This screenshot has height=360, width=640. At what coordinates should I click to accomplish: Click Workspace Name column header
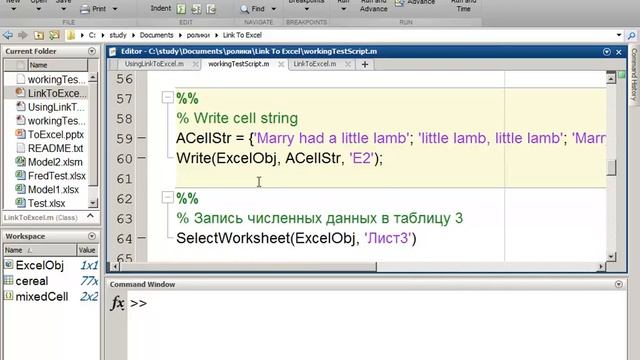coord(40,250)
